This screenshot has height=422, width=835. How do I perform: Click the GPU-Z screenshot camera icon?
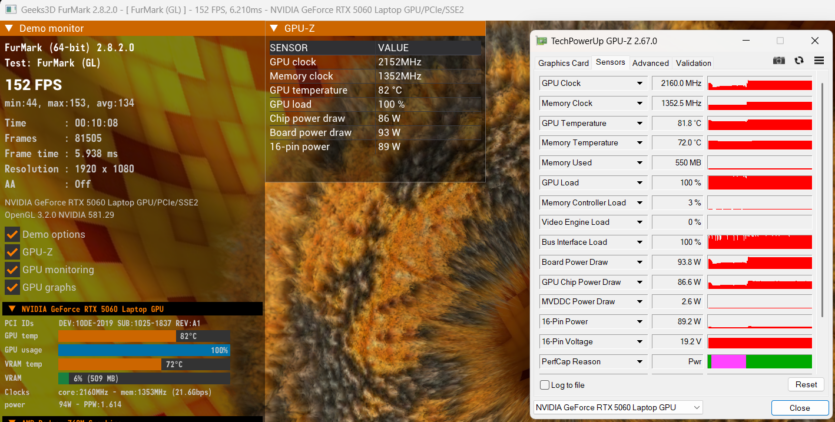point(780,62)
